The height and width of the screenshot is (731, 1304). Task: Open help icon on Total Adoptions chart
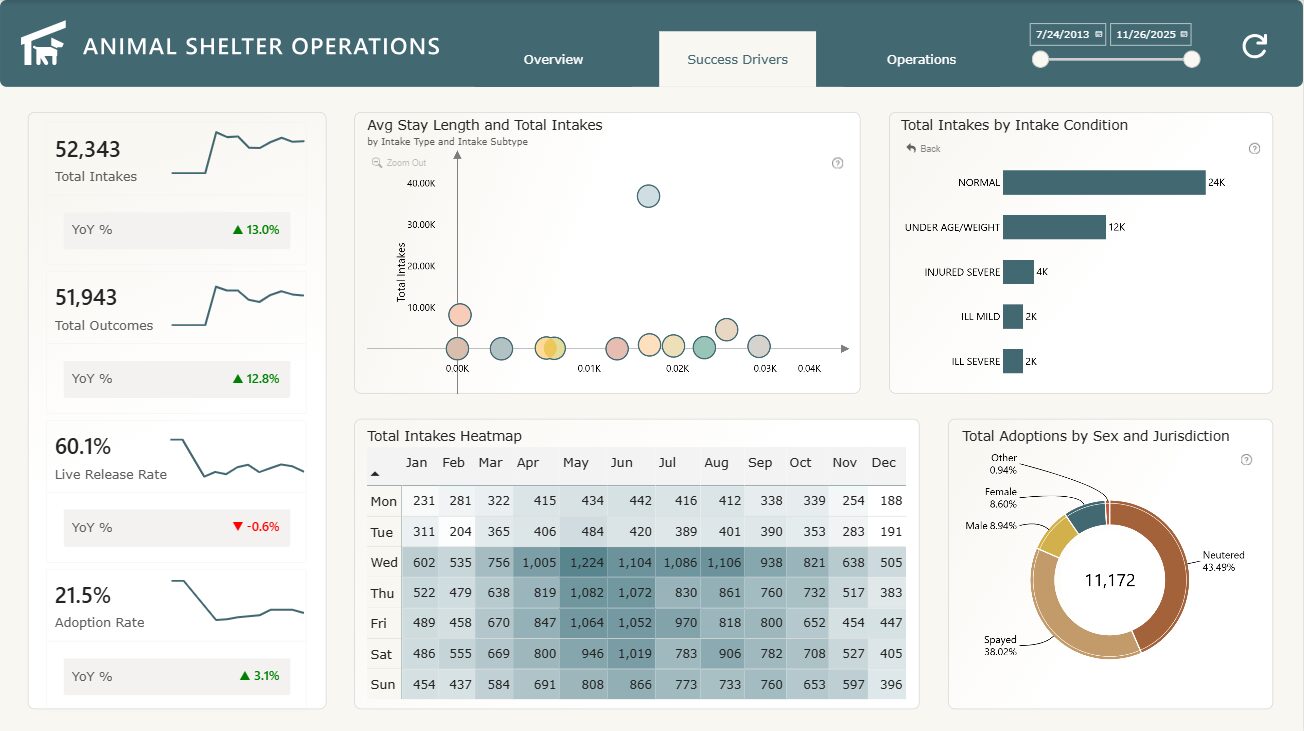(1246, 460)
